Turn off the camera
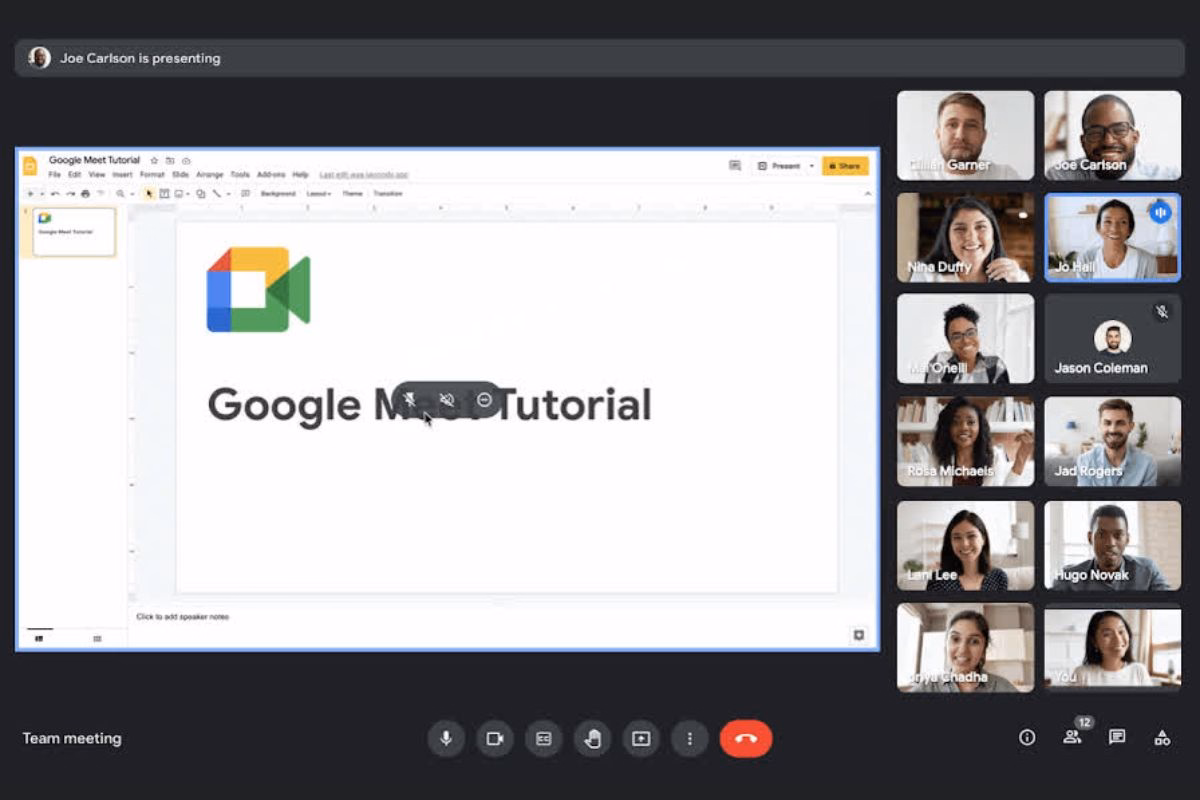 click(x=495, y=738)
